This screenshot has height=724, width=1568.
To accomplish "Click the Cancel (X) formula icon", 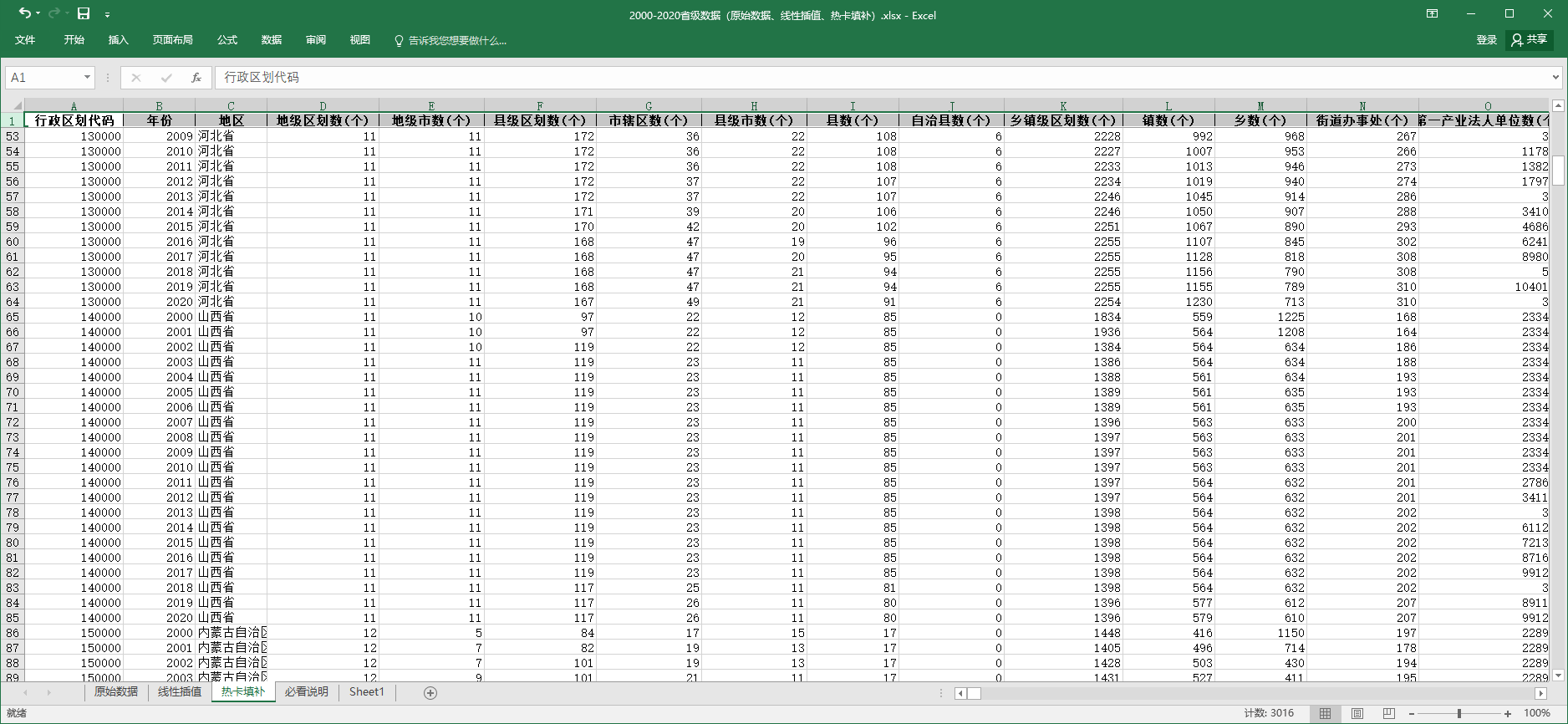I will [135, 78].
